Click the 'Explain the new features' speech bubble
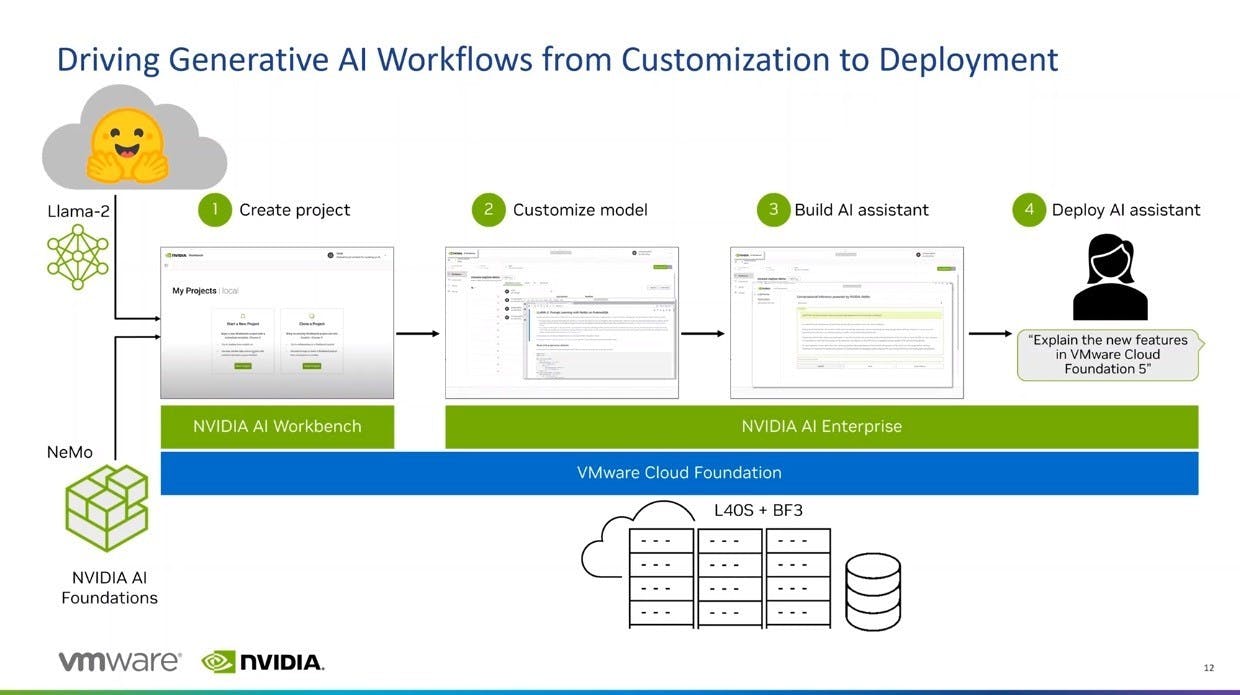Viewport: 1240px width, 695px height. (x=1111, y=355)
